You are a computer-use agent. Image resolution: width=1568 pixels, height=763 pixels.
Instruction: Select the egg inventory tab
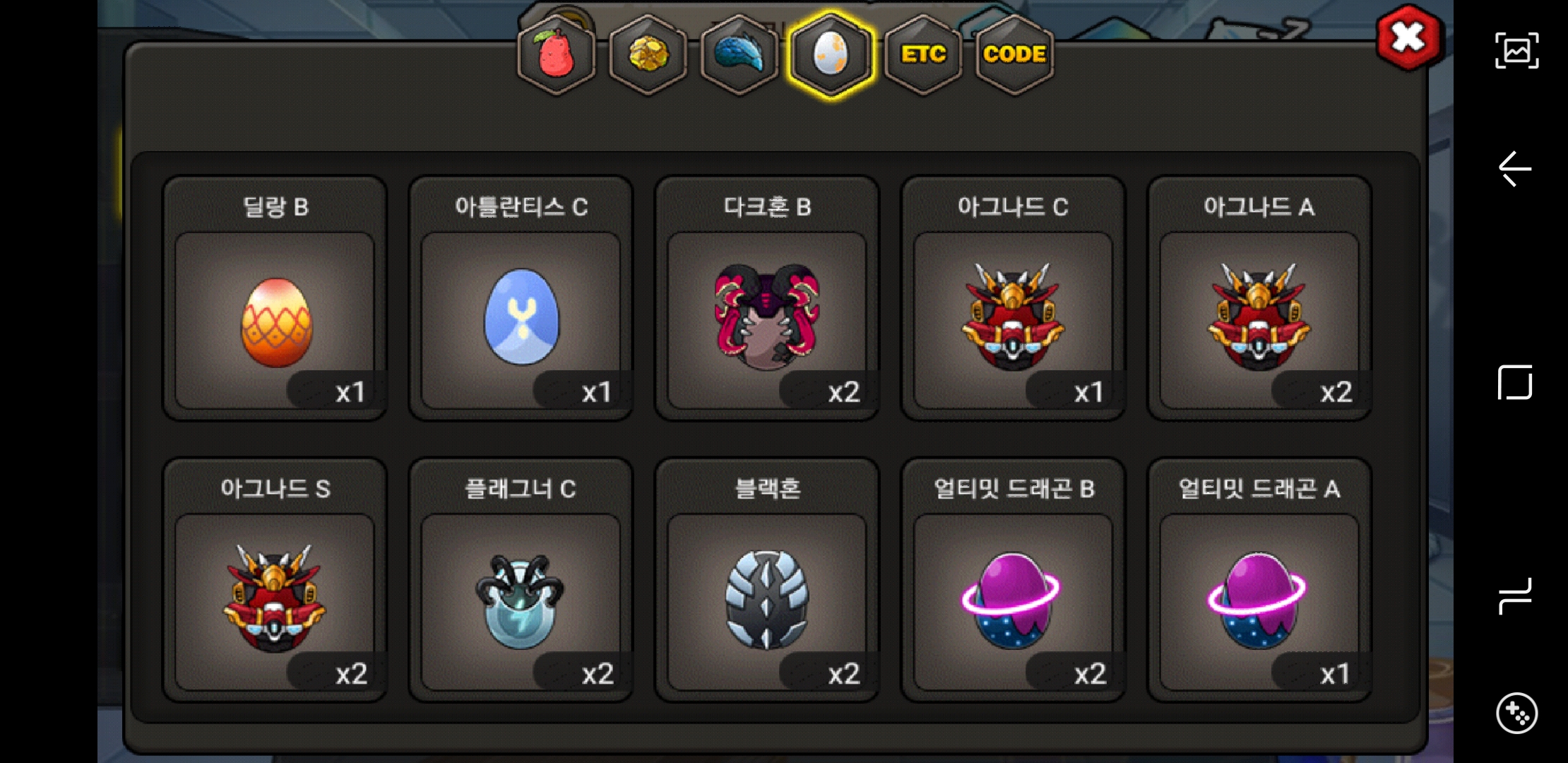coord(831,54)
